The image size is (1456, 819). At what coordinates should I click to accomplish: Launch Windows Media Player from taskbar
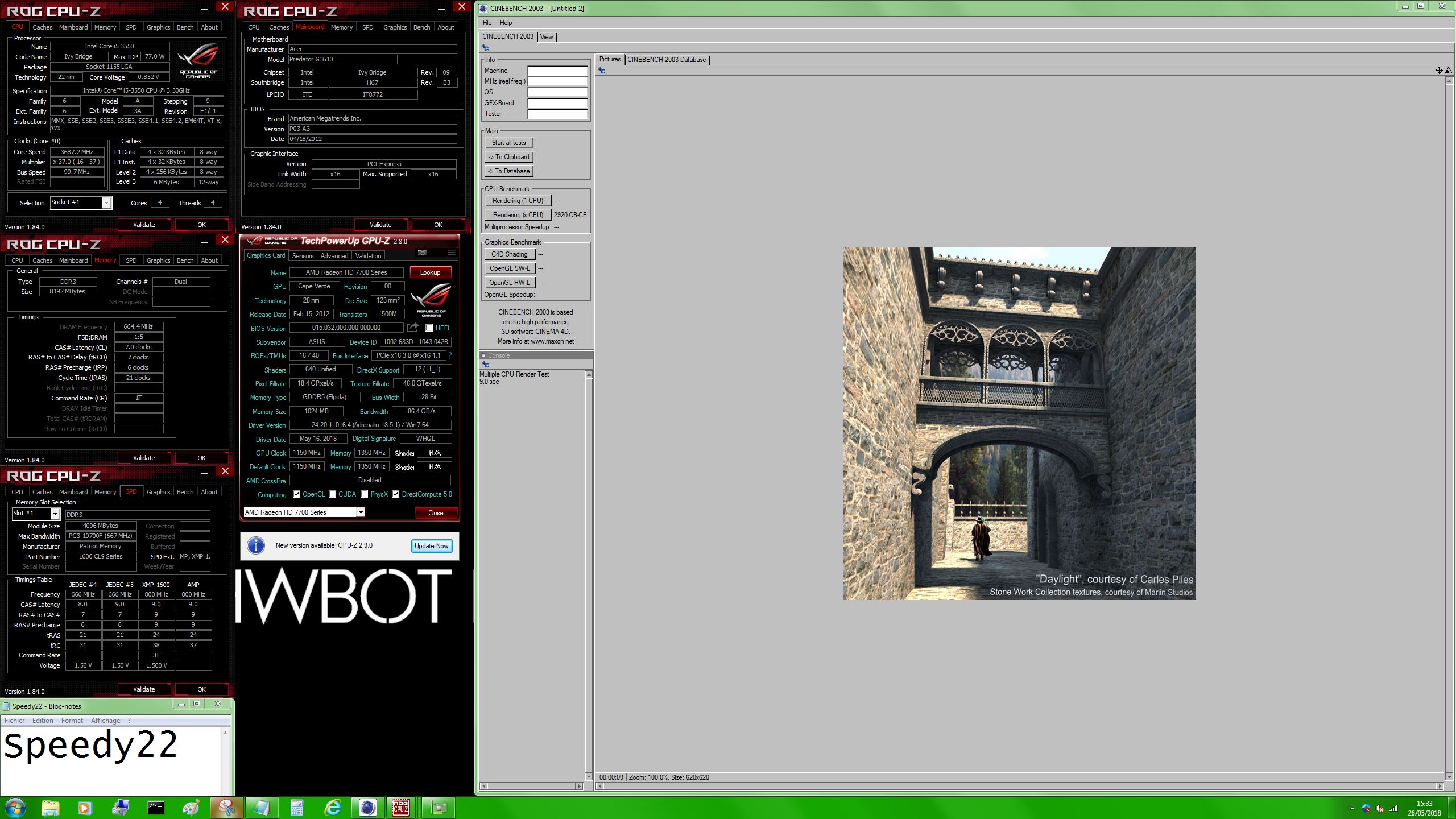coord(85,808)
